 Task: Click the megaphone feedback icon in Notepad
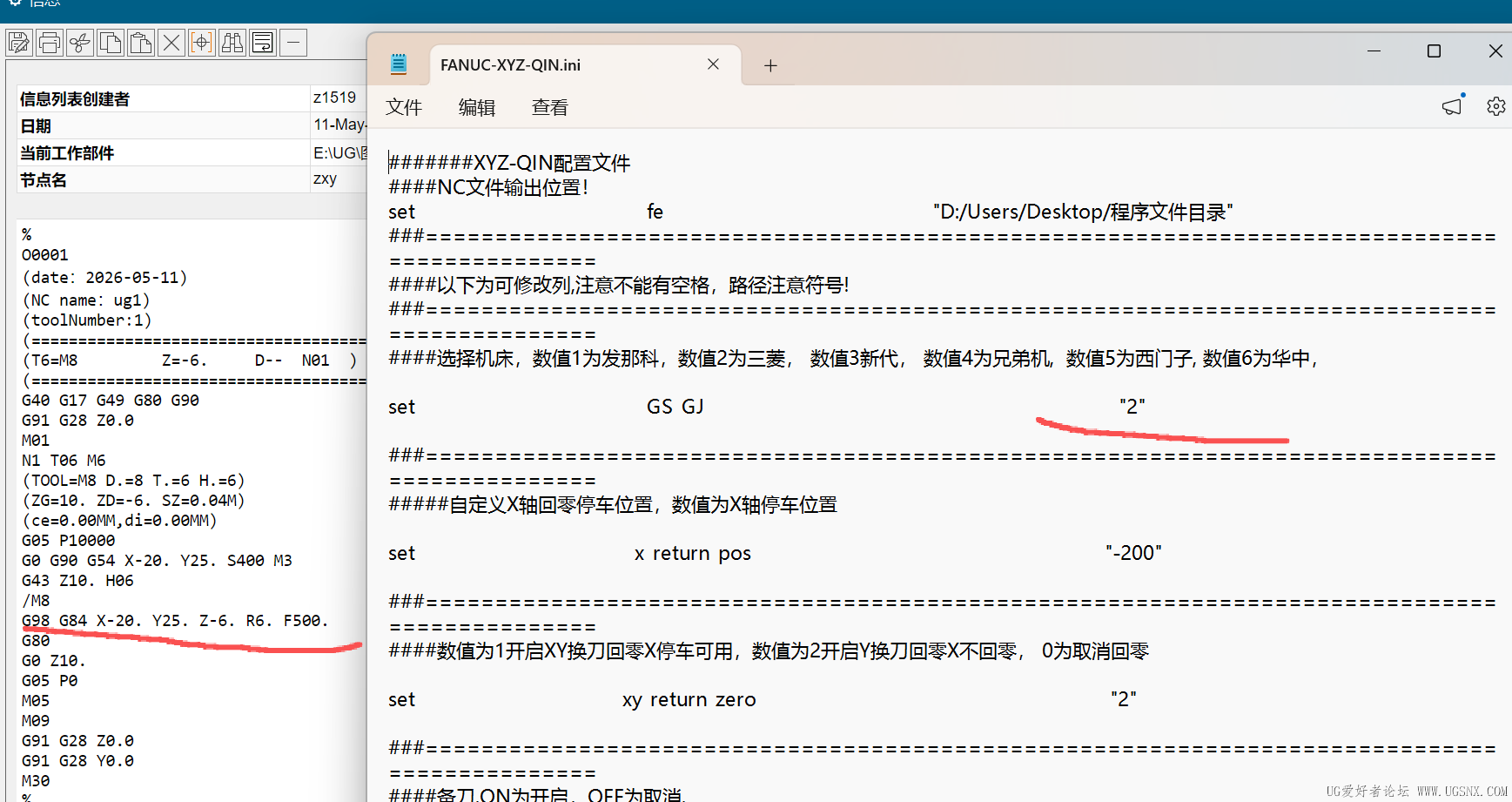click(1453, 106)
